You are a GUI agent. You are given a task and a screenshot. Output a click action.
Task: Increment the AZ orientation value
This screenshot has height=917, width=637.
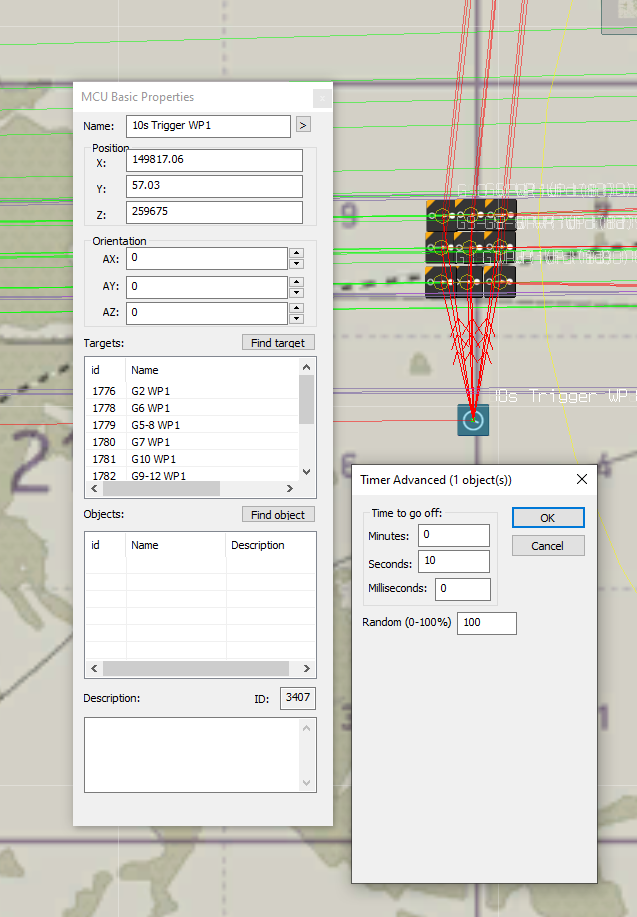point(296,307)
